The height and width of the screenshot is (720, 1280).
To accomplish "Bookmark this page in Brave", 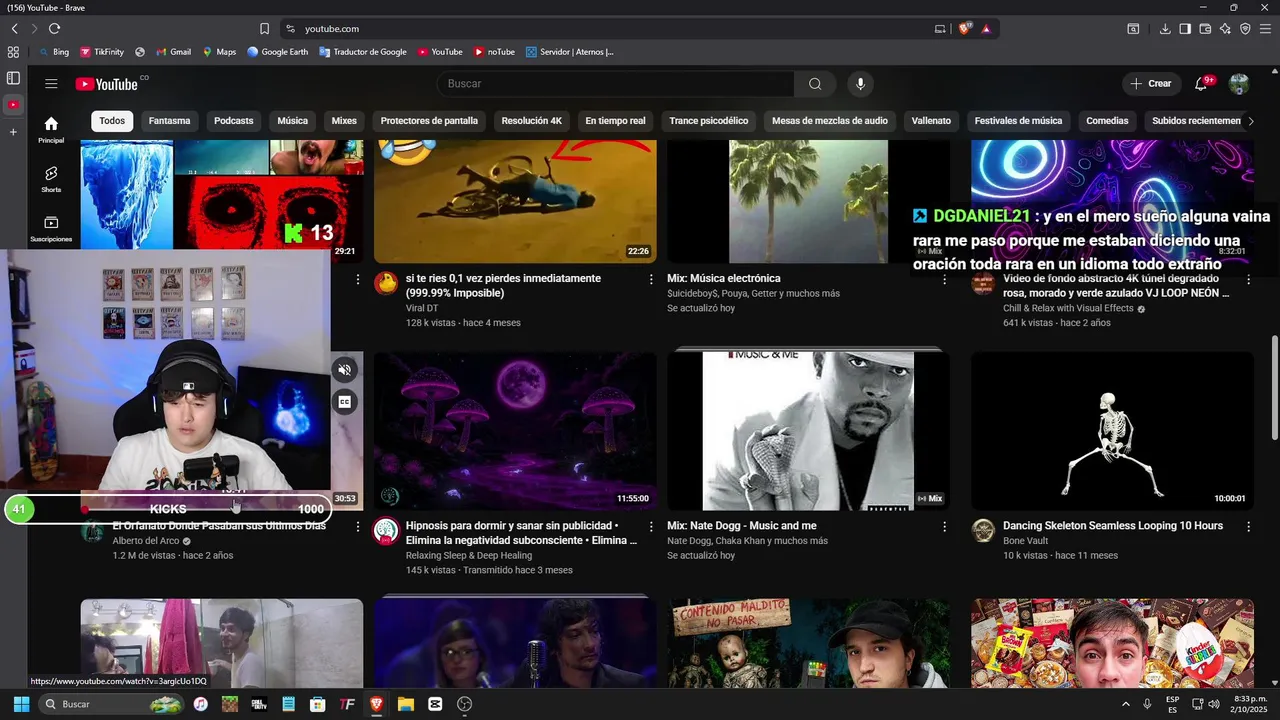I will coord(264,29).
